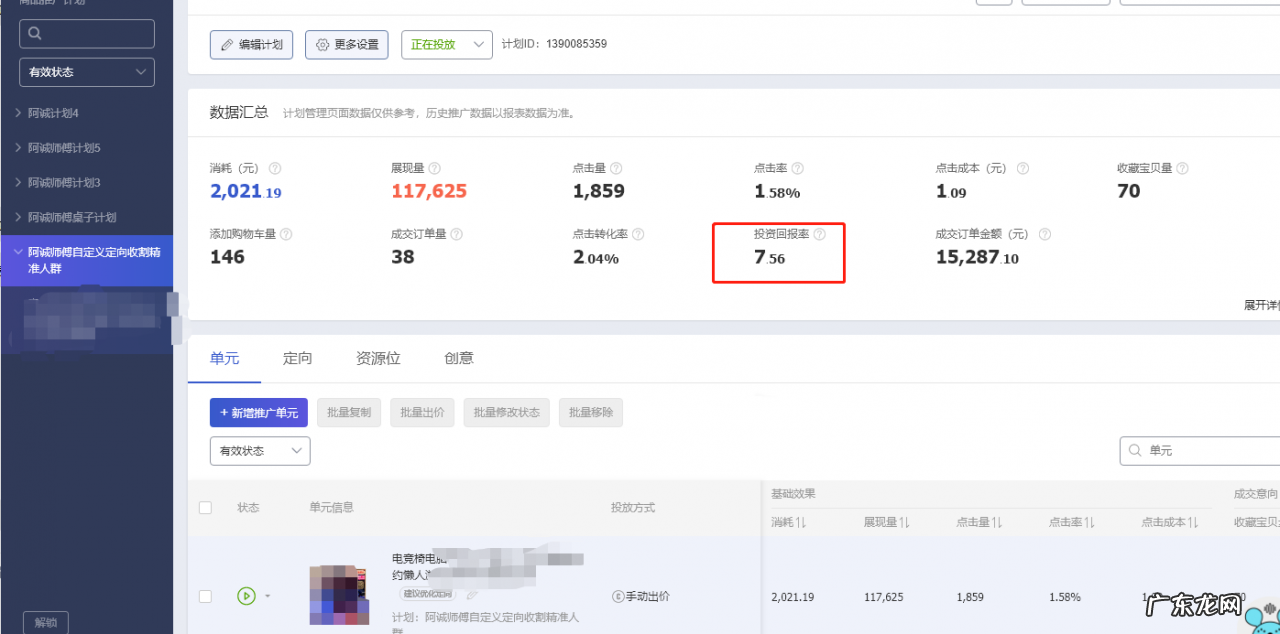The width and height of the screenshot is (1280, 634).
Task: Create a unit with 新增推广单元 button
Action: [258, 412]
